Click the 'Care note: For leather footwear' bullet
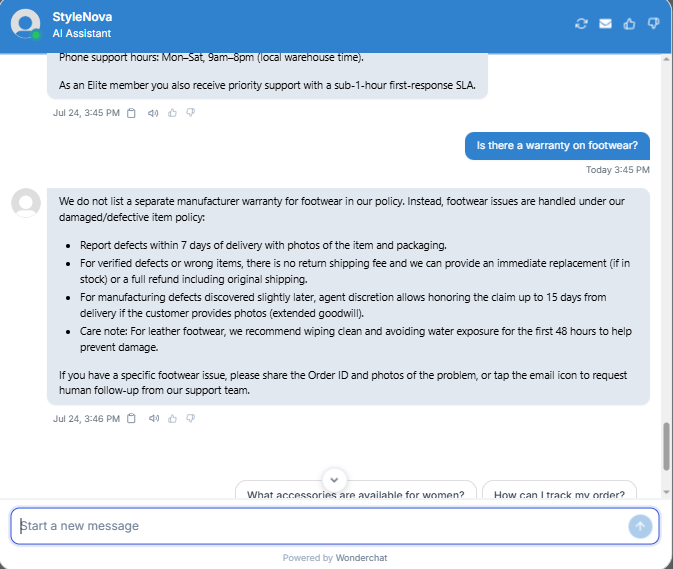Viewport: 673px width, 569px height. pos(356,339)
